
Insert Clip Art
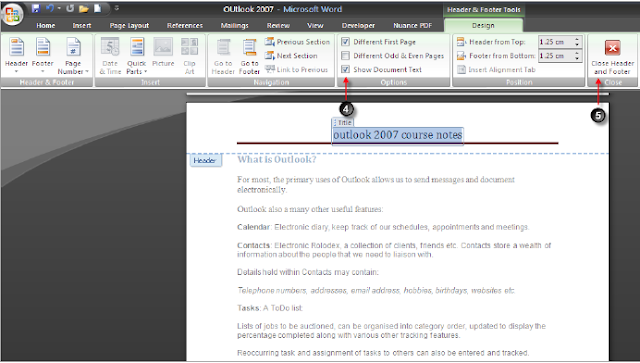coord(189,56)
